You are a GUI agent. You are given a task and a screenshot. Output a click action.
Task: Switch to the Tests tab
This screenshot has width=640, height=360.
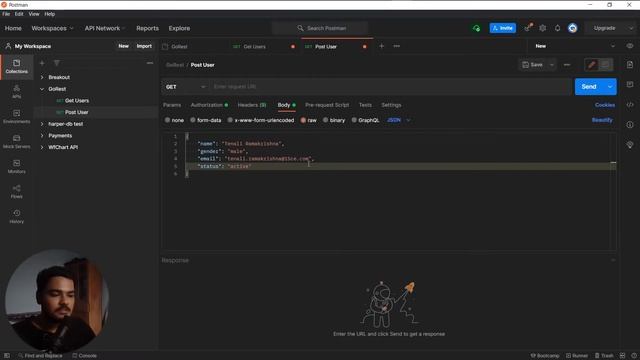coord(365,105)
